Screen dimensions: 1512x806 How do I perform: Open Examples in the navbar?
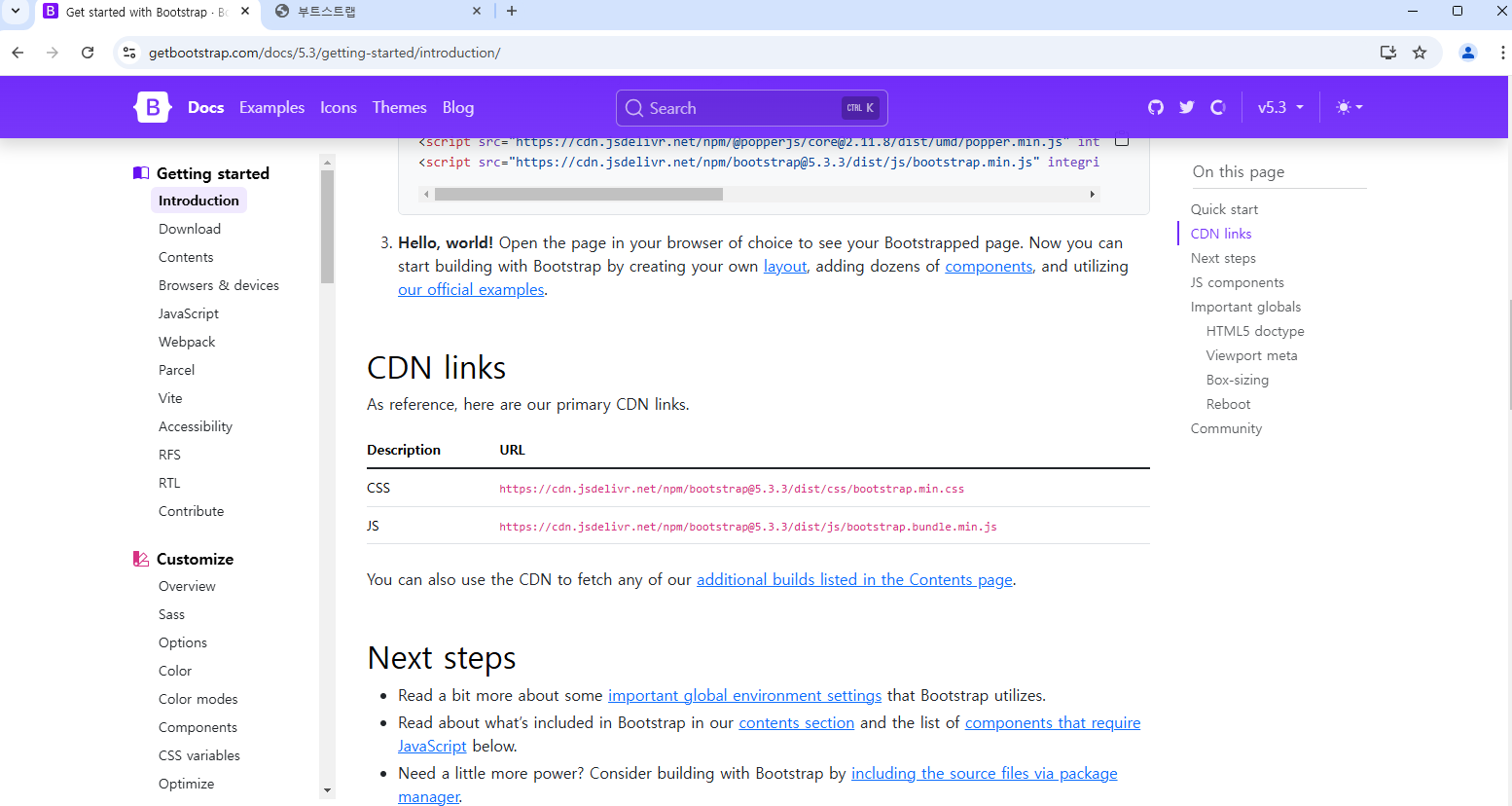(x=271, y=107)
